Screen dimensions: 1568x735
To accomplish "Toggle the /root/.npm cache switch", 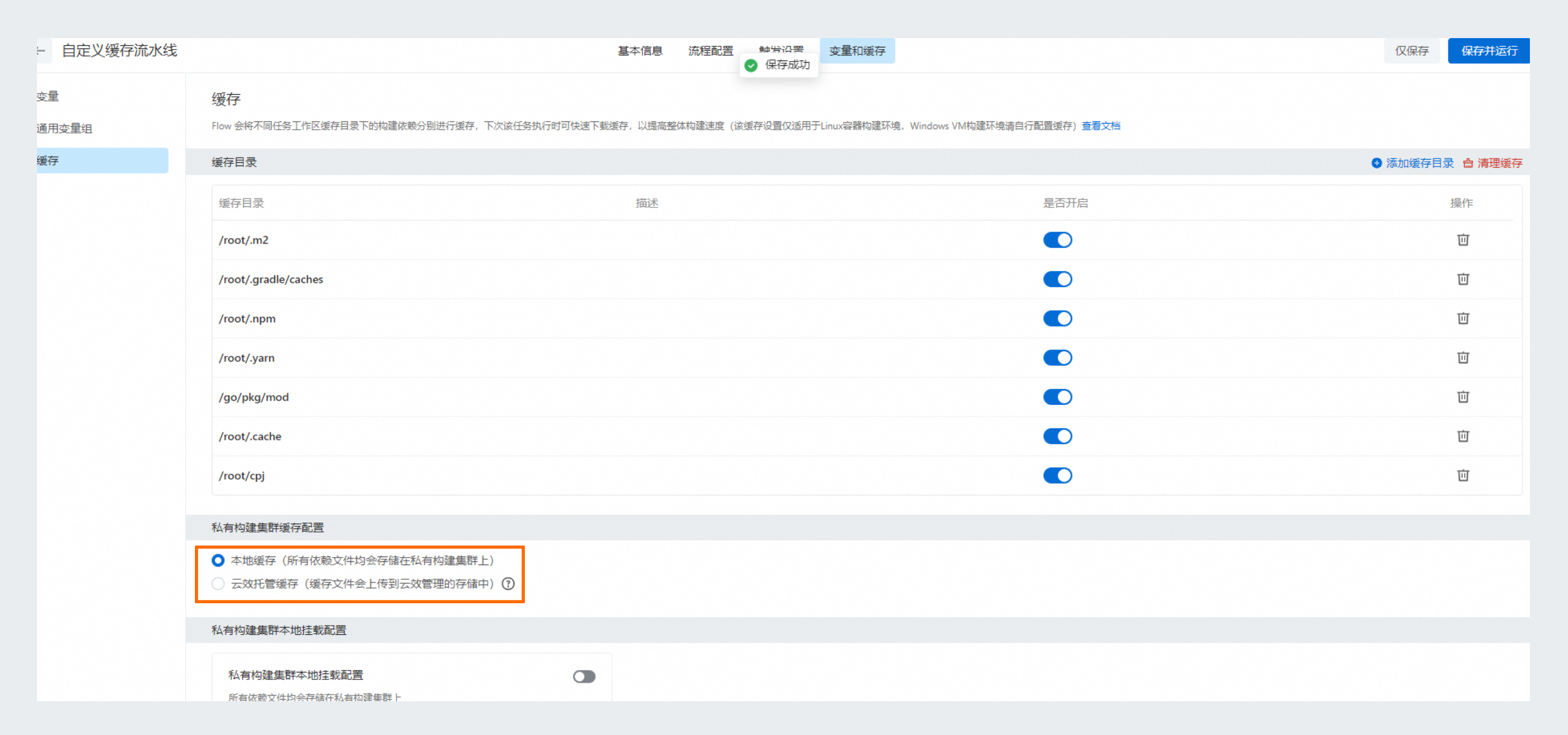I will 1057,318.
